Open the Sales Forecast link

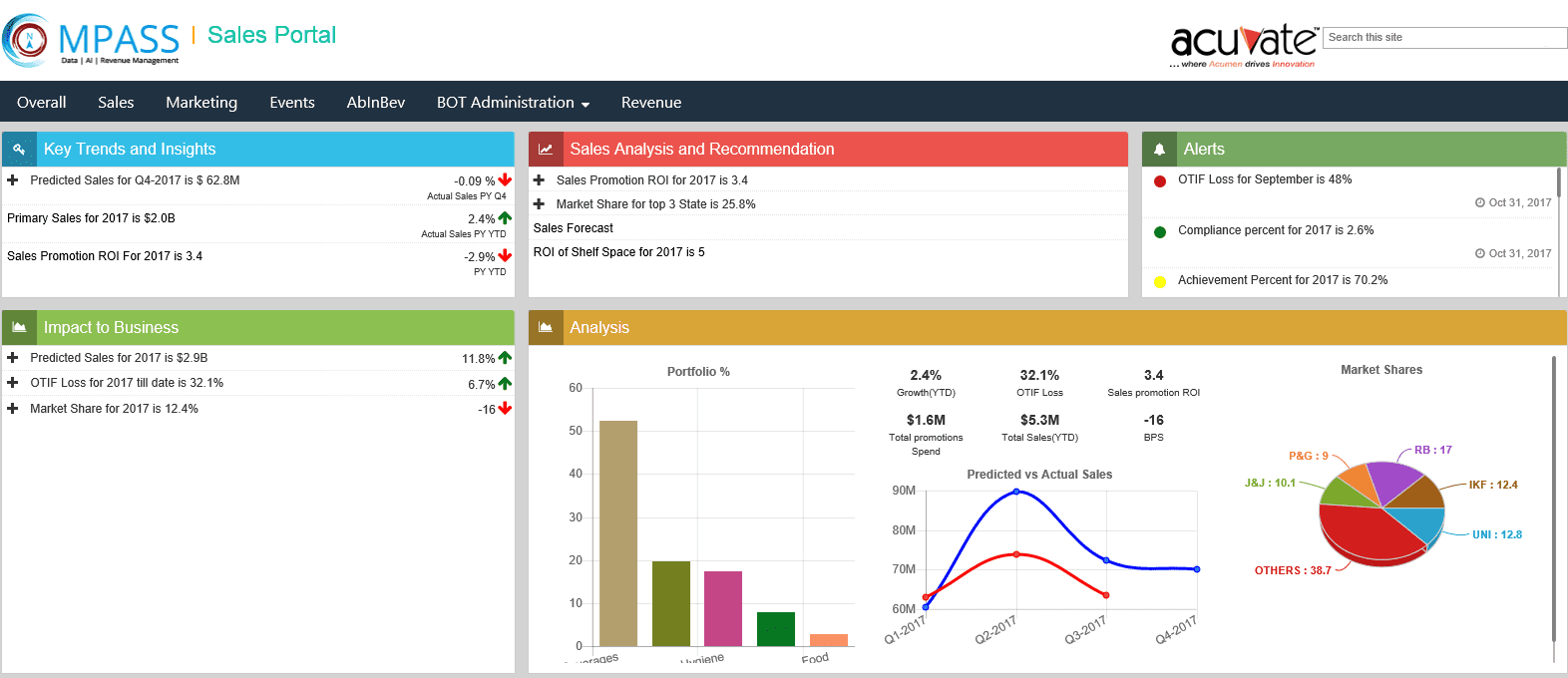[x=574, y=228]
